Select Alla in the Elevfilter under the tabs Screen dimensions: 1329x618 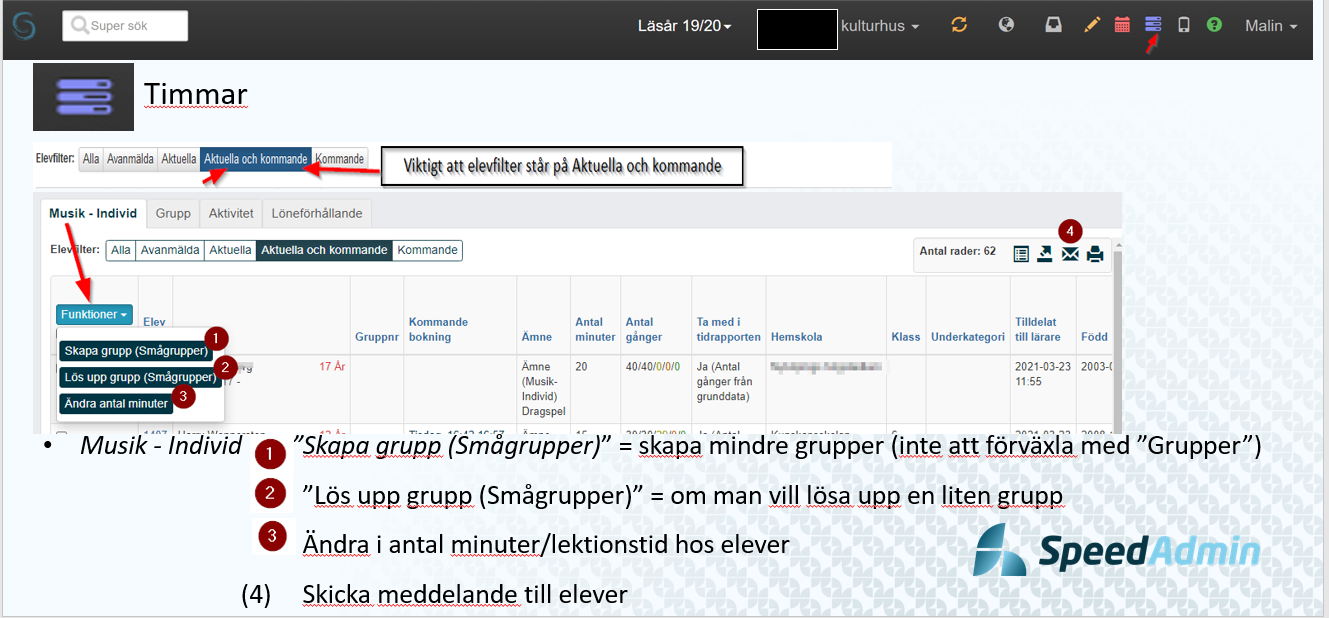click(121, 250)
